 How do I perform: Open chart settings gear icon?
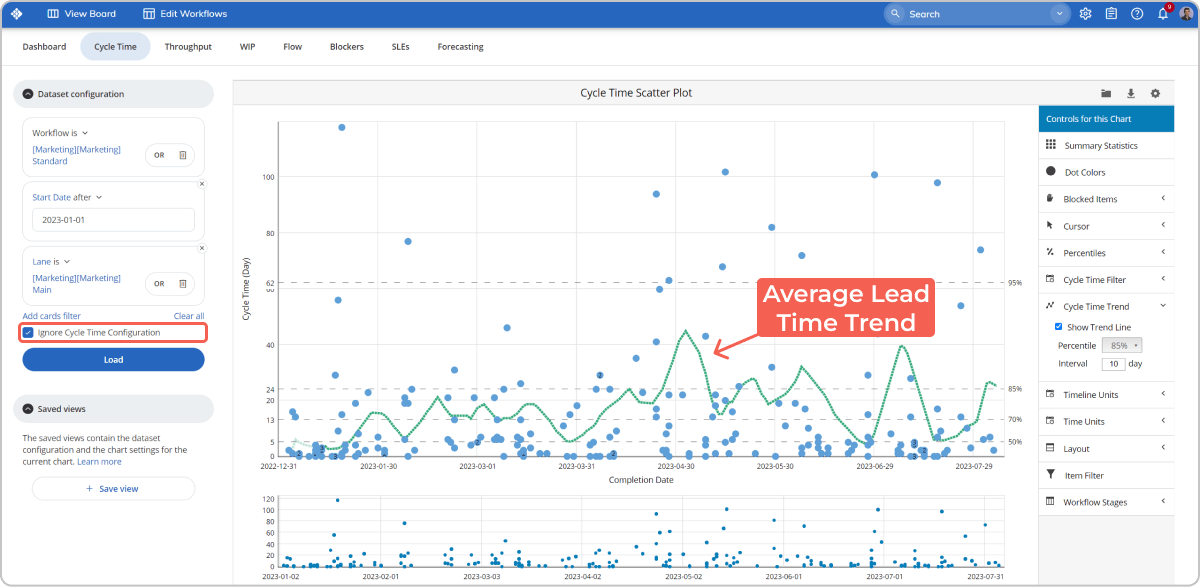[x=1155, y=93]
